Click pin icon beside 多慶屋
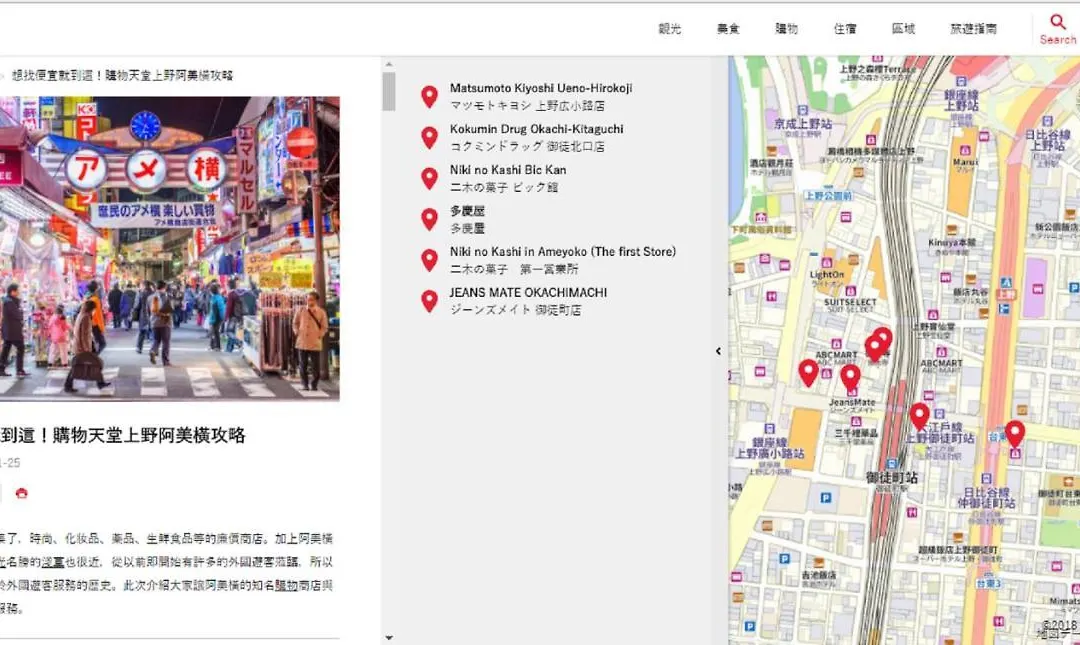 click(x=429, y=219)
